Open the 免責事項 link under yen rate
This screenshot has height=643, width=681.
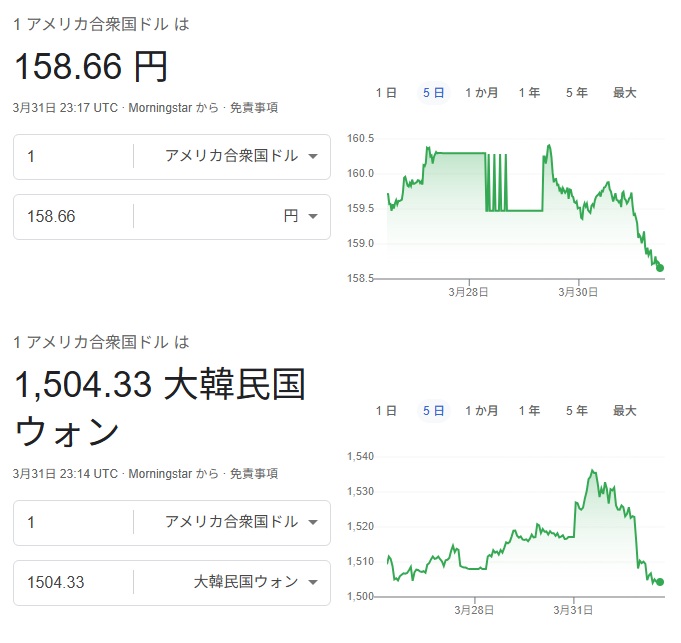pyautogui.click(x=254, y=108)
